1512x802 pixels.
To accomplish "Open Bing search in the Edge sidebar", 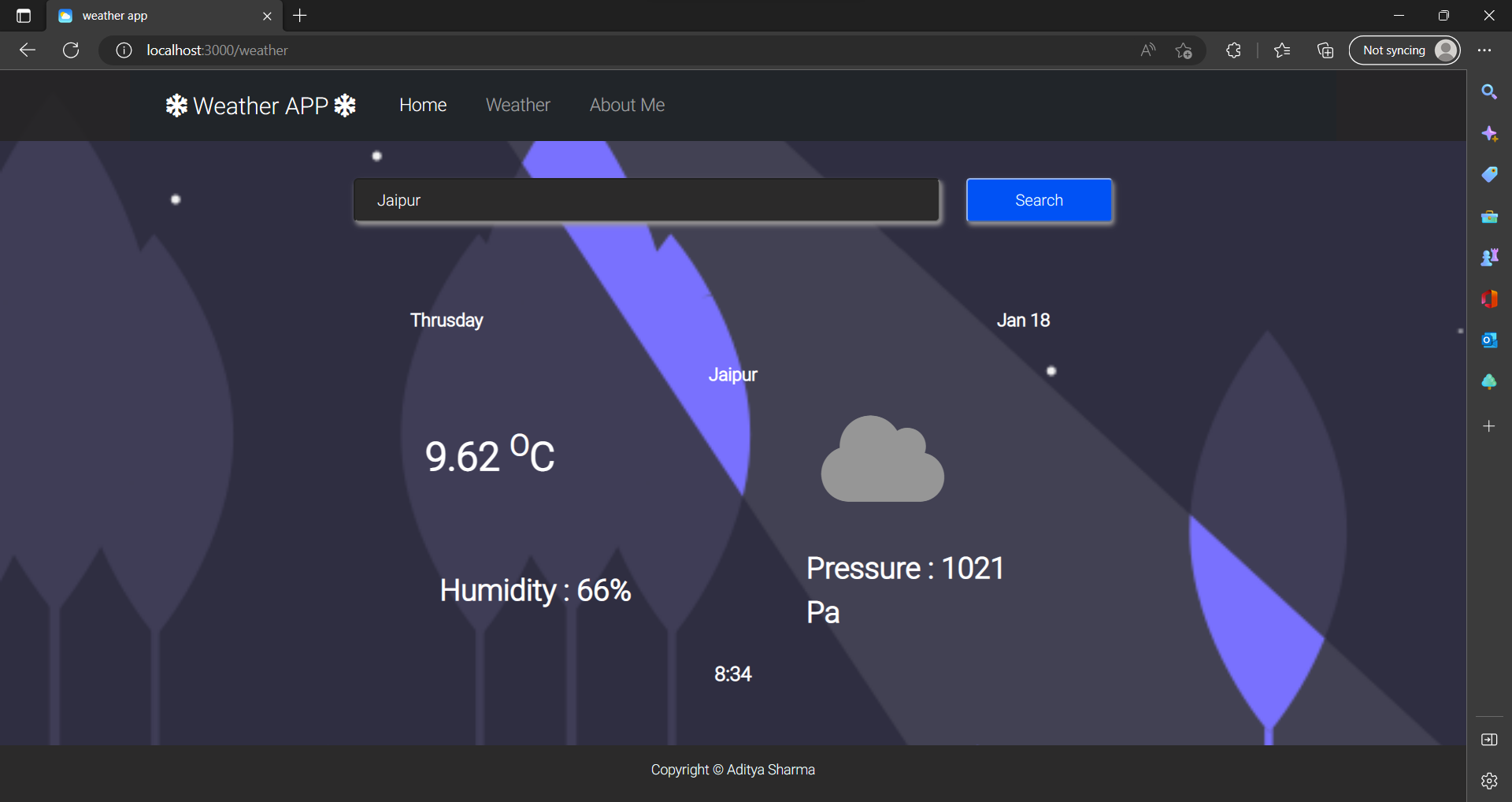I will point(1488,91).
